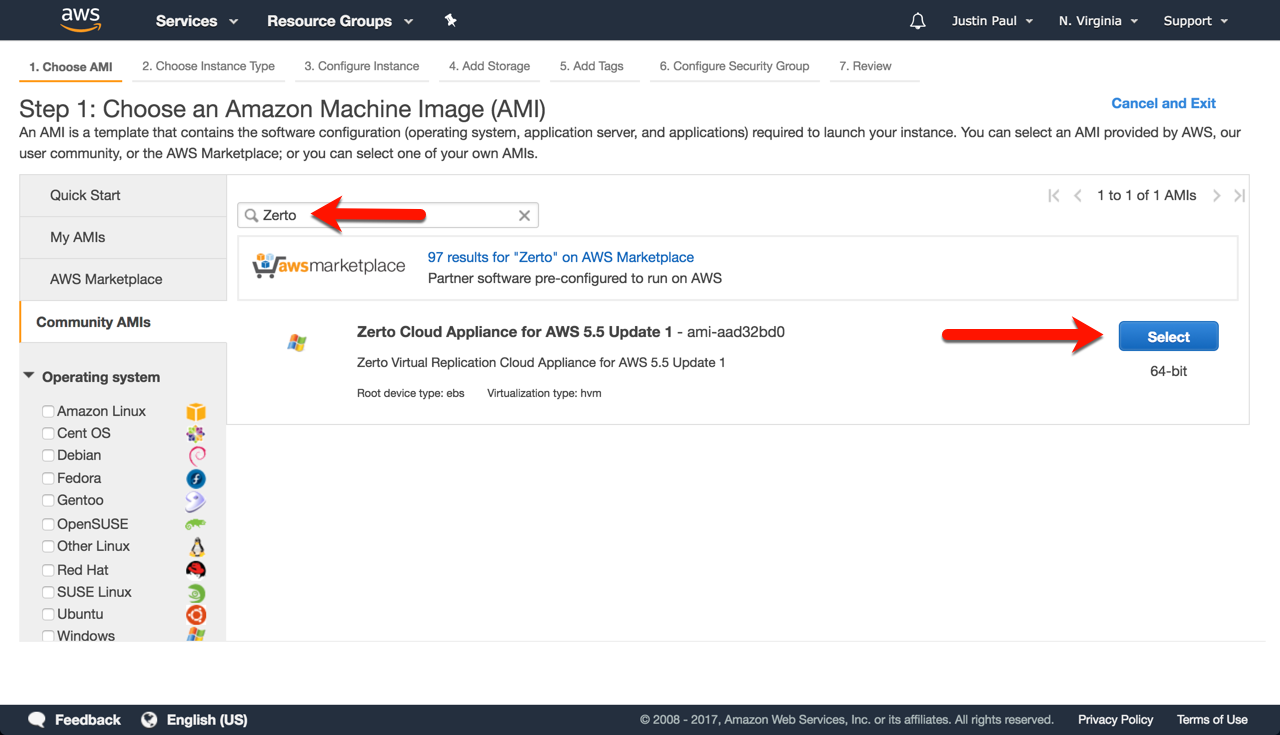Open the notifications bell icon

(918, 21)
